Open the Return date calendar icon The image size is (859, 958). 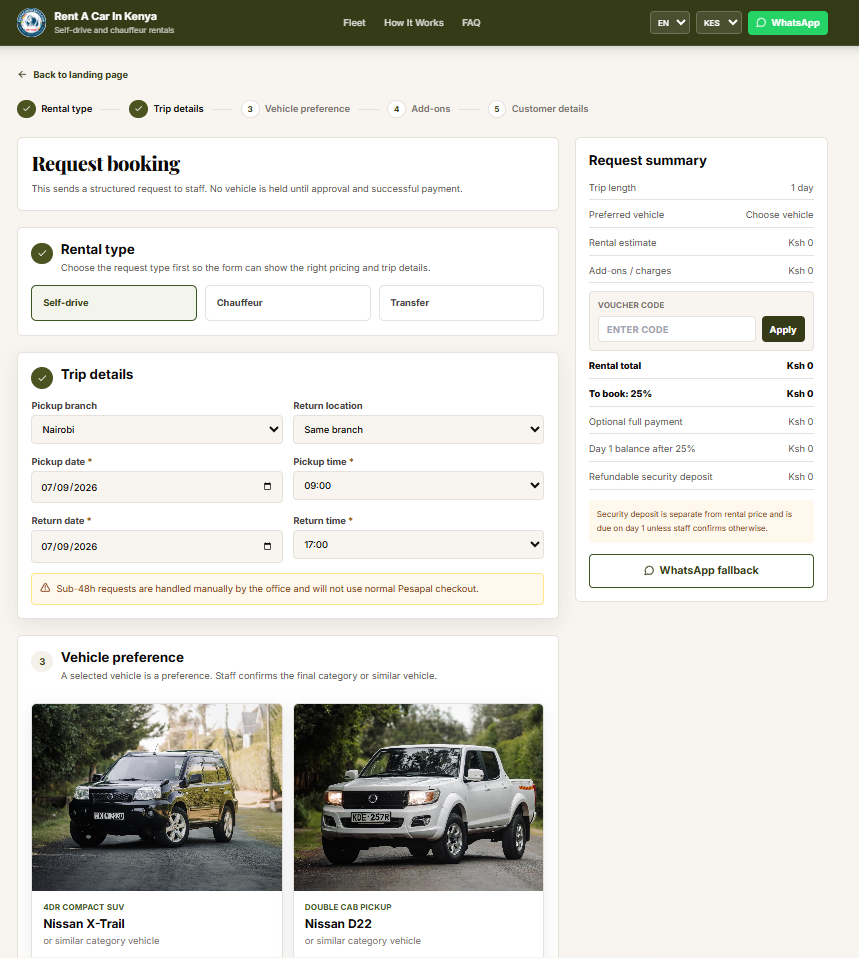[267, 546]
